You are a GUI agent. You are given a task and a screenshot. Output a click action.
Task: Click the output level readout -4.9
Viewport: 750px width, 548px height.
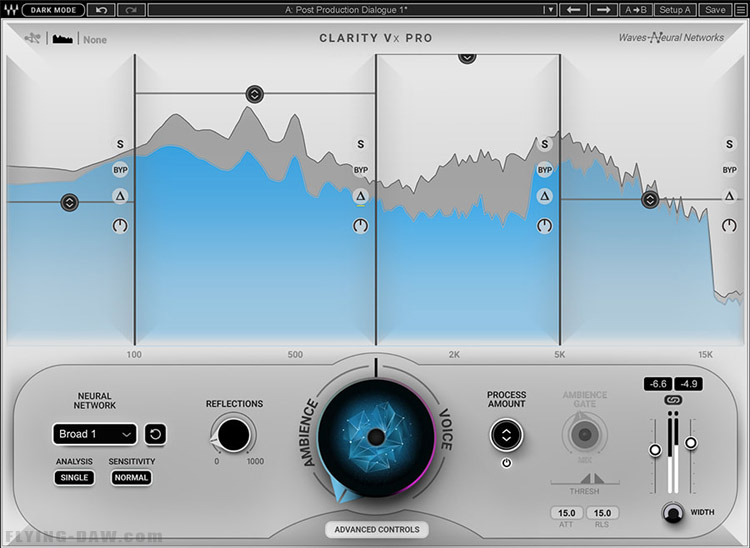(x=689, y=384)
